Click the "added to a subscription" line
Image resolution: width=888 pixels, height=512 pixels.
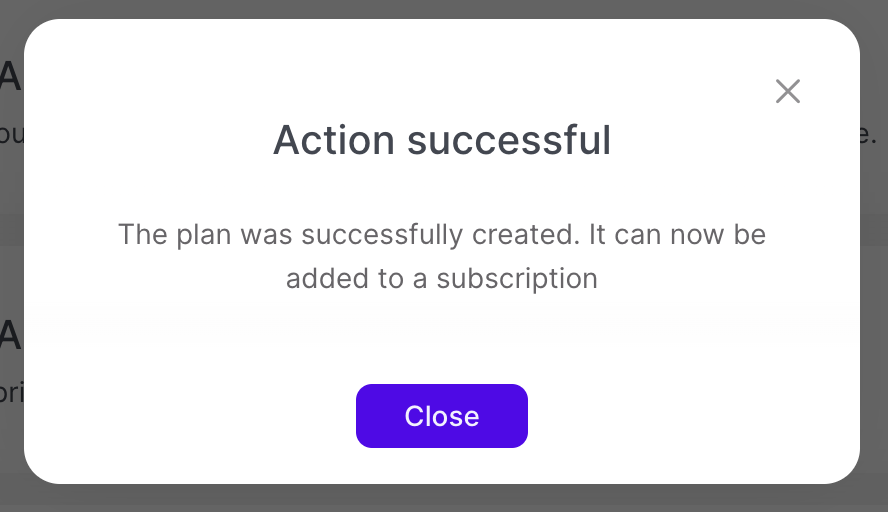[442, 278]
